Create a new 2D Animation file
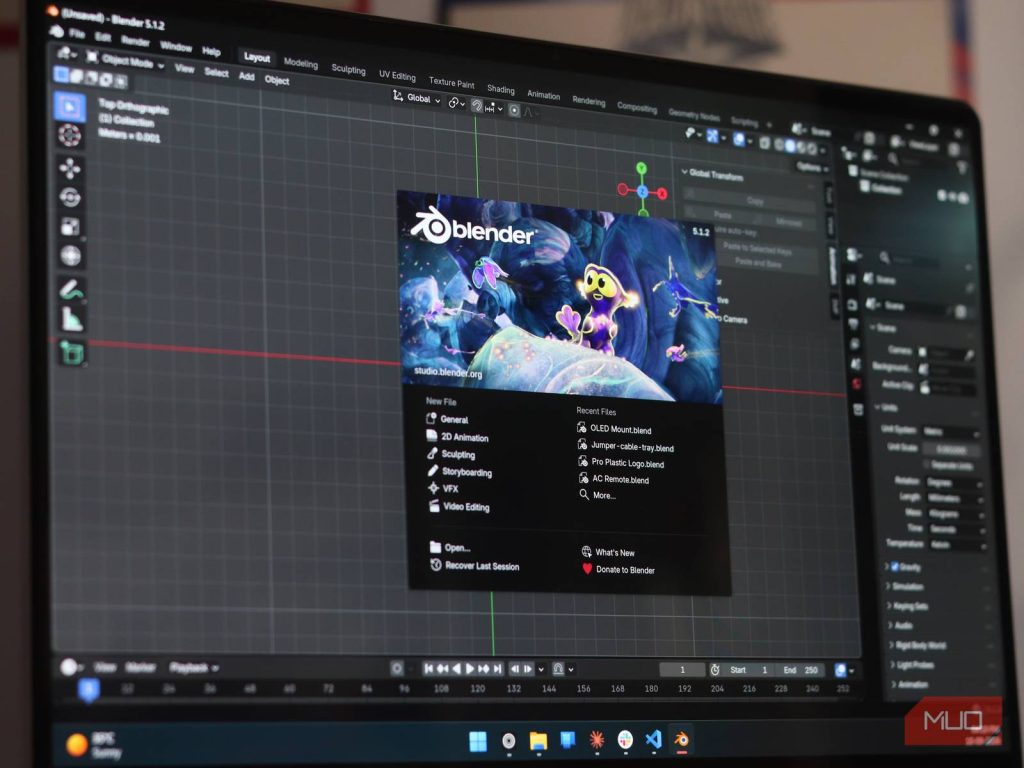This screenshot has height=768, width=1024. click(x=457, y=436)
